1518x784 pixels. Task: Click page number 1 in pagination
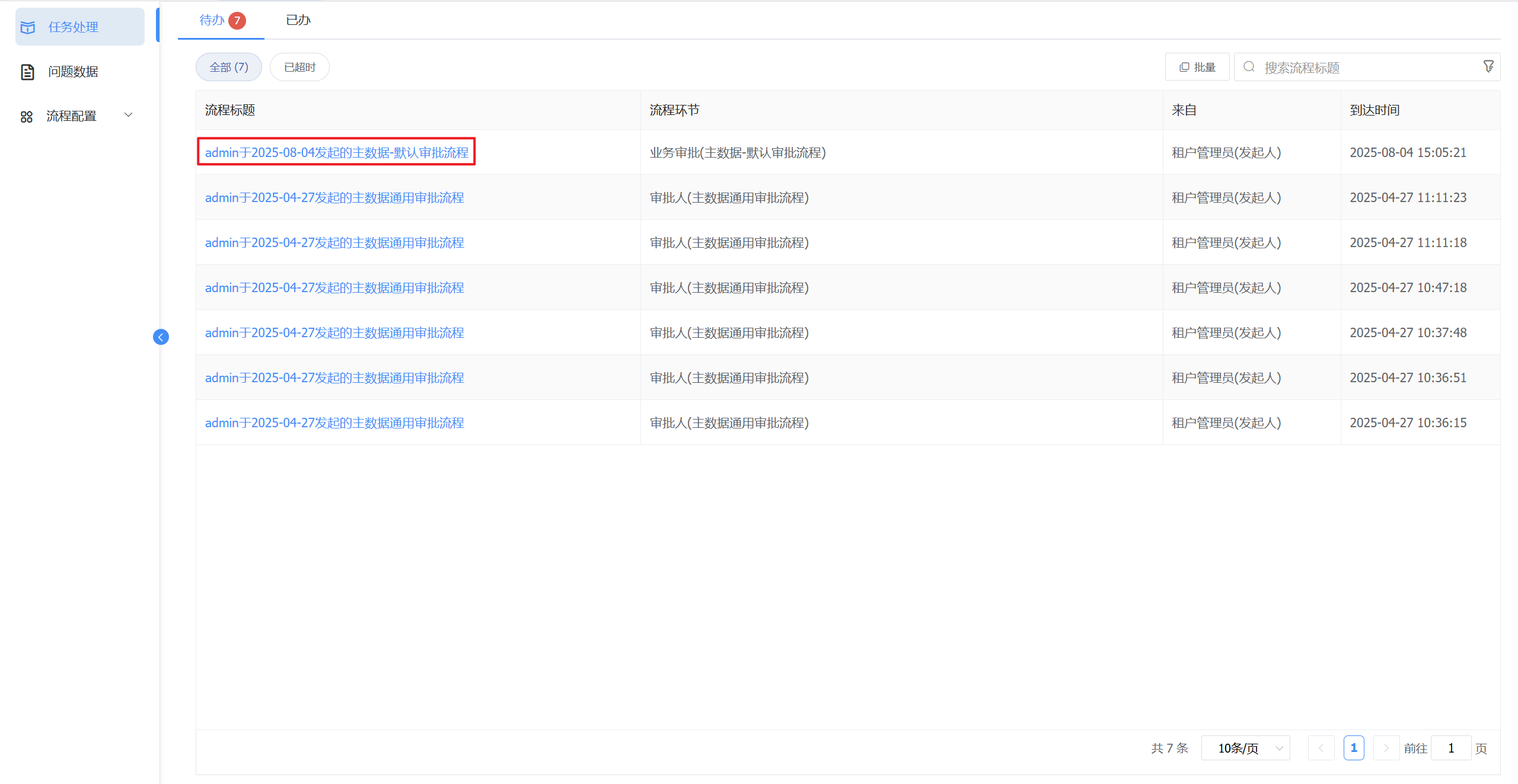coord(1354,748)
